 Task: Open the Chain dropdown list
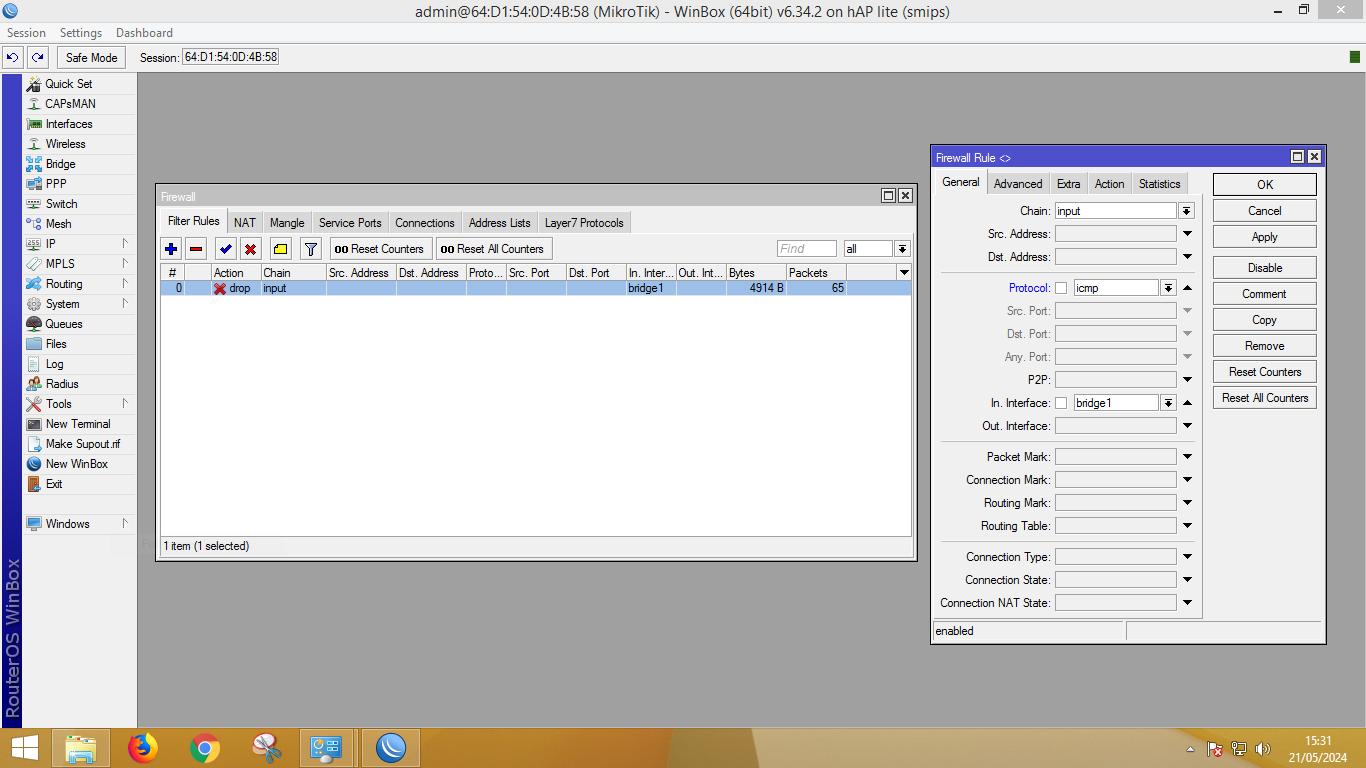(x=1186, y=211)
